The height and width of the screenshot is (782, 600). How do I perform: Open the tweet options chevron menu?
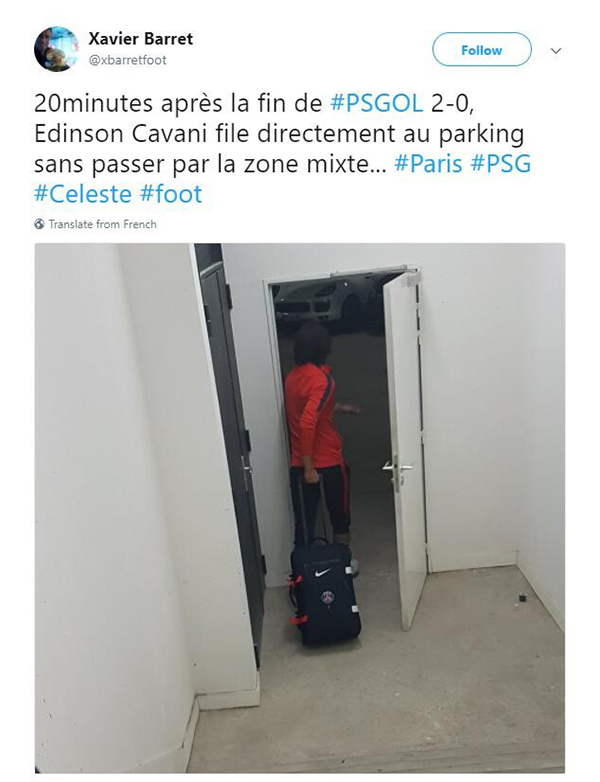[556, 50]
